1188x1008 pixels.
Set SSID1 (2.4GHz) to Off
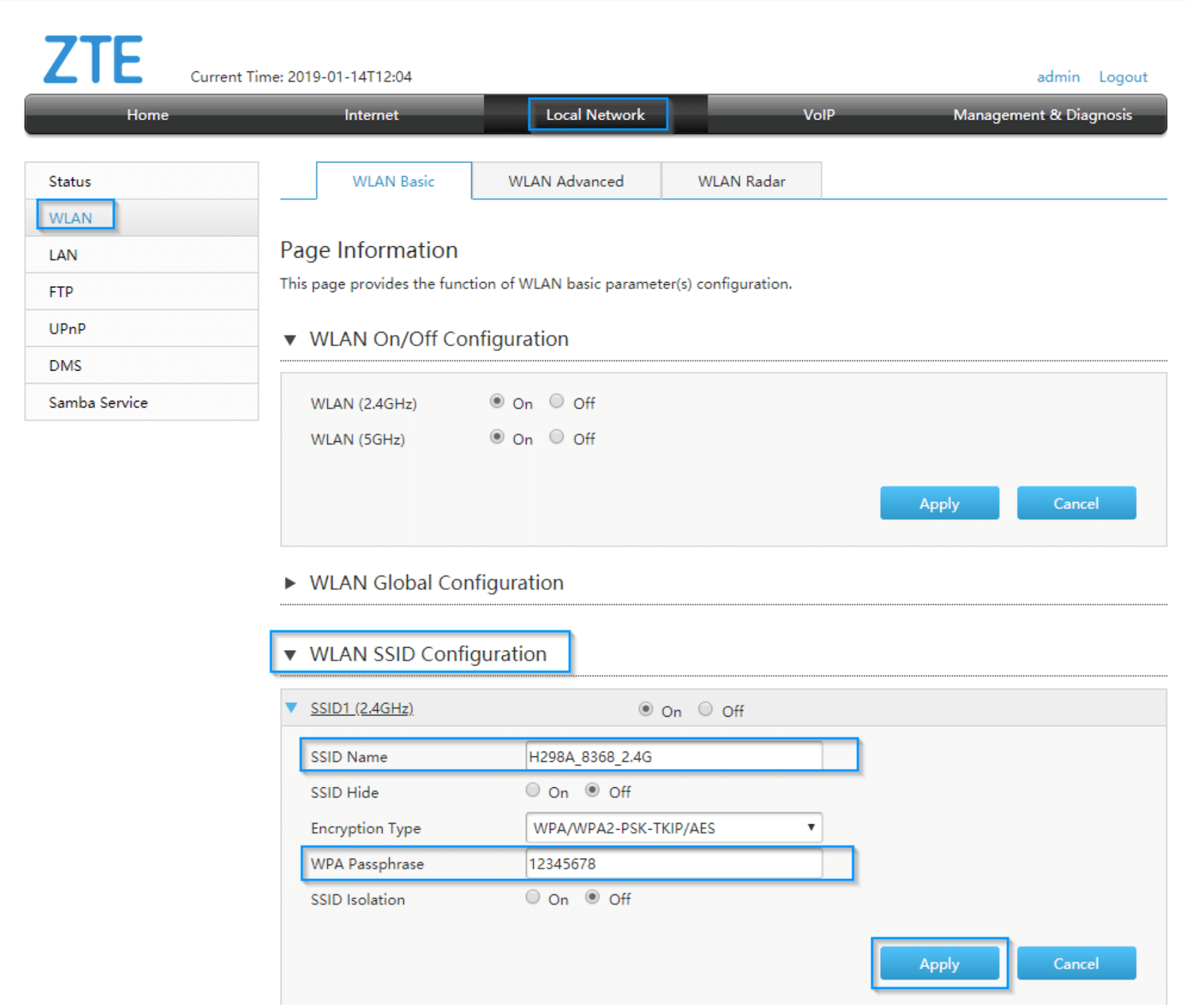[x=705, y=709]
